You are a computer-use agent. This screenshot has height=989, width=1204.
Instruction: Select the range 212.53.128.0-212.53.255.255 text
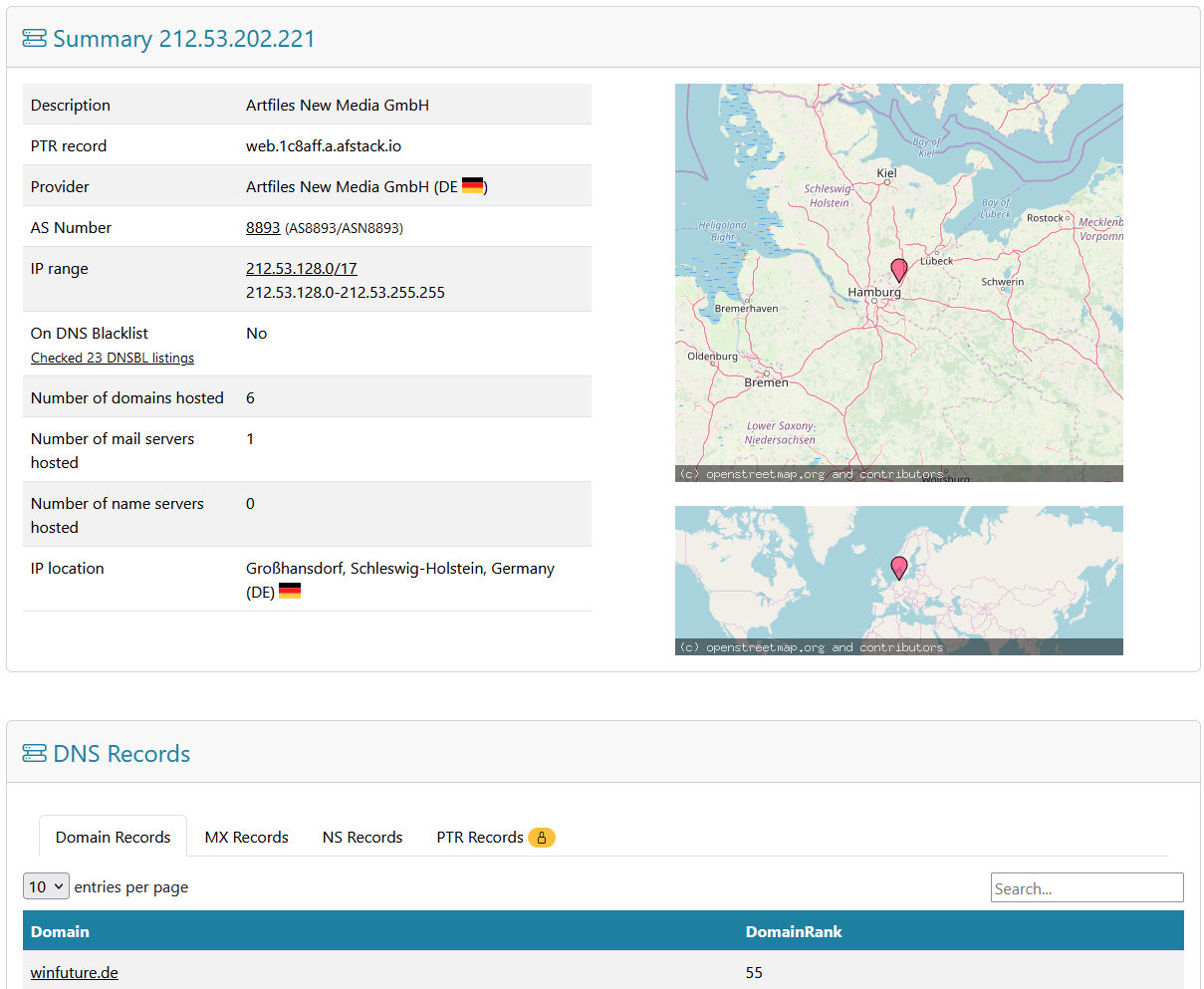click(346, 293)
